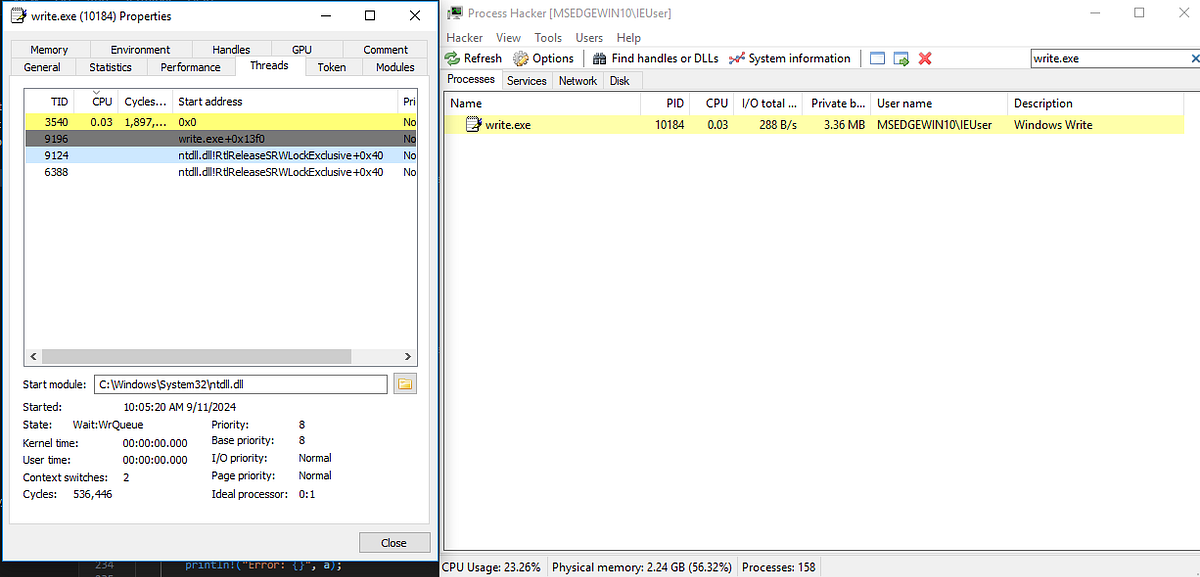This screenshot has height=577, width=1200.
Task: Open the Hacker menu
Action: pyautogui.click(x=465, y=37)
